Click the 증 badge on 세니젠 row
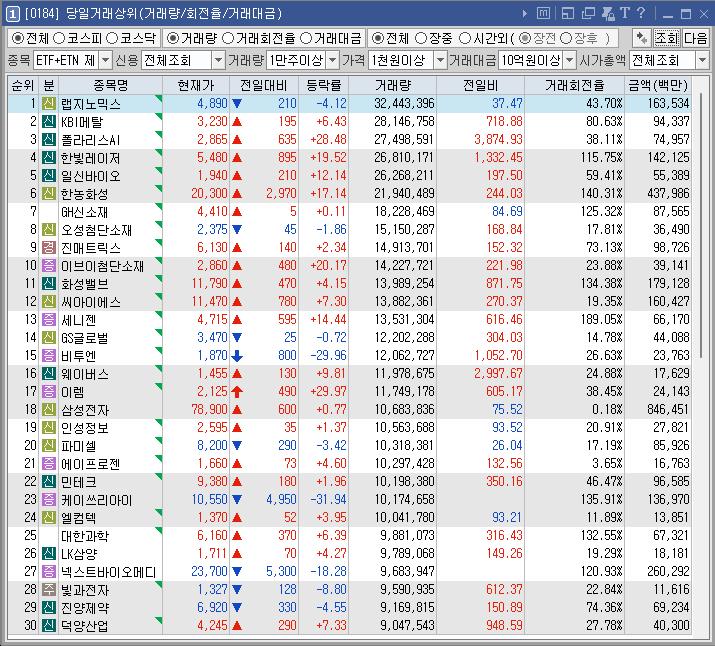715x646 pixels. click(49, 320)
